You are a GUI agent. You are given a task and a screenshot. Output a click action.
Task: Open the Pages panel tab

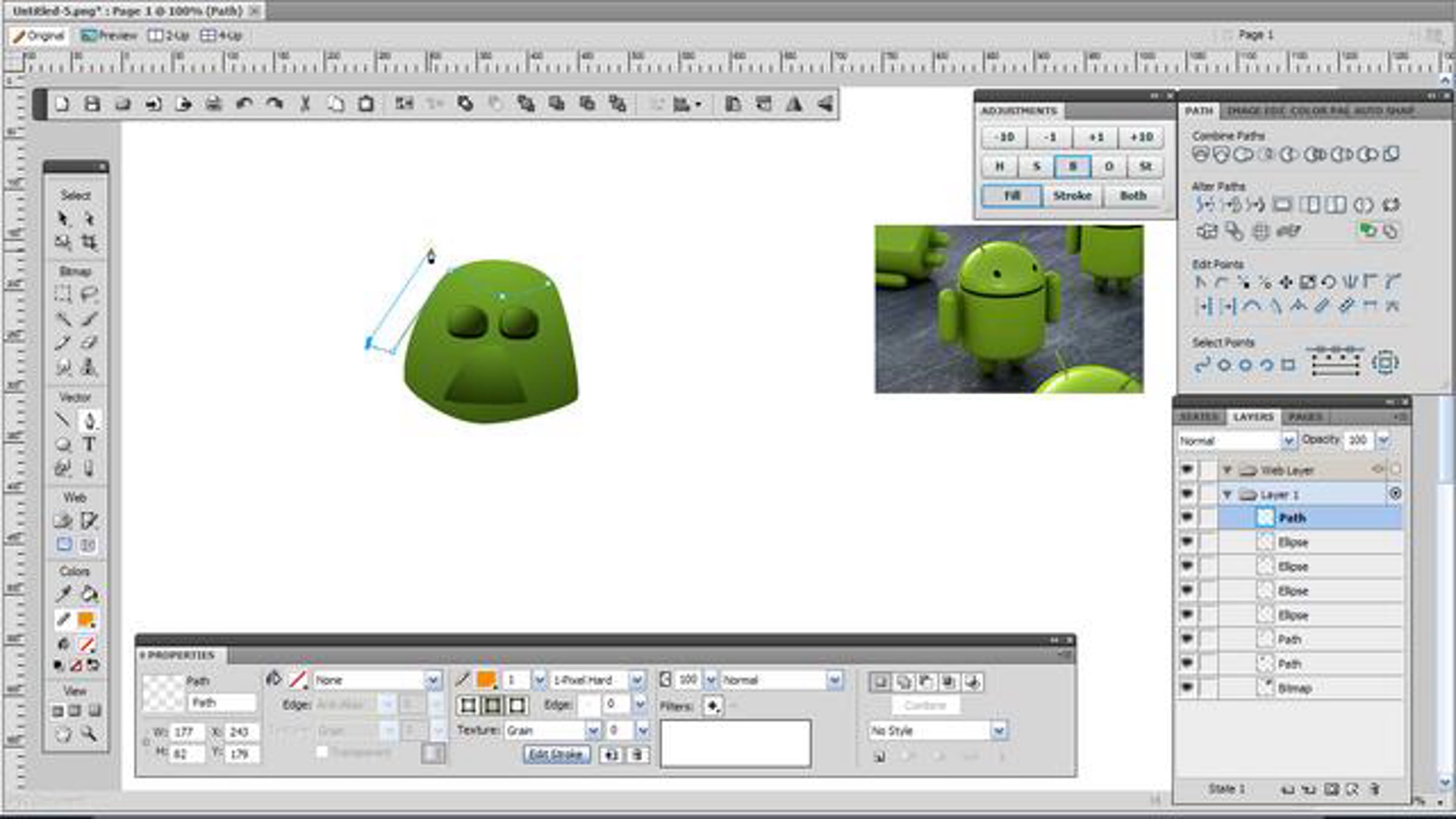(x=1305, y=417)
